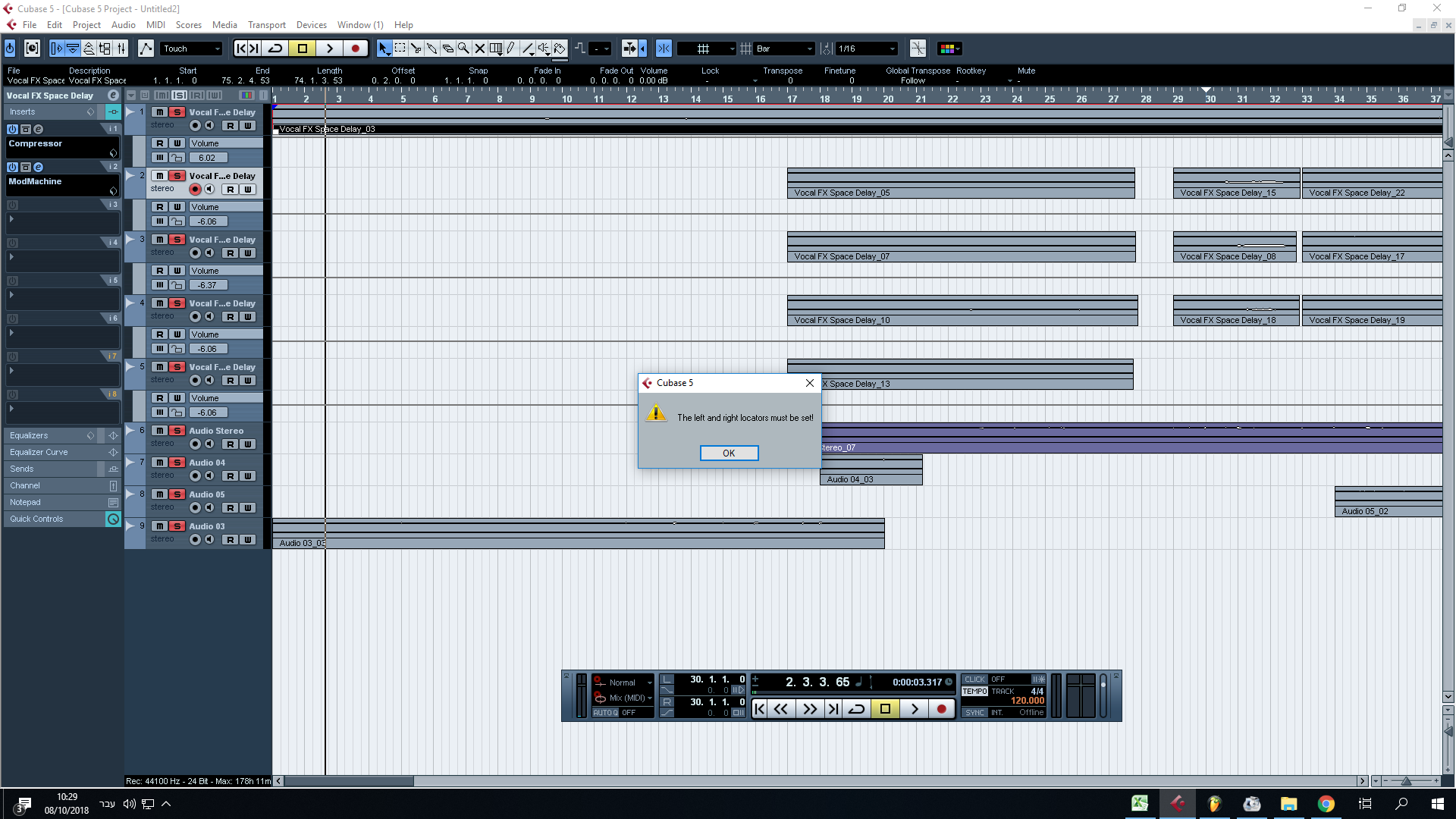Viewport: 1456px width, 819px height.
Task: Select the Glue tool in toolbar
Action: tap(431, 49)
